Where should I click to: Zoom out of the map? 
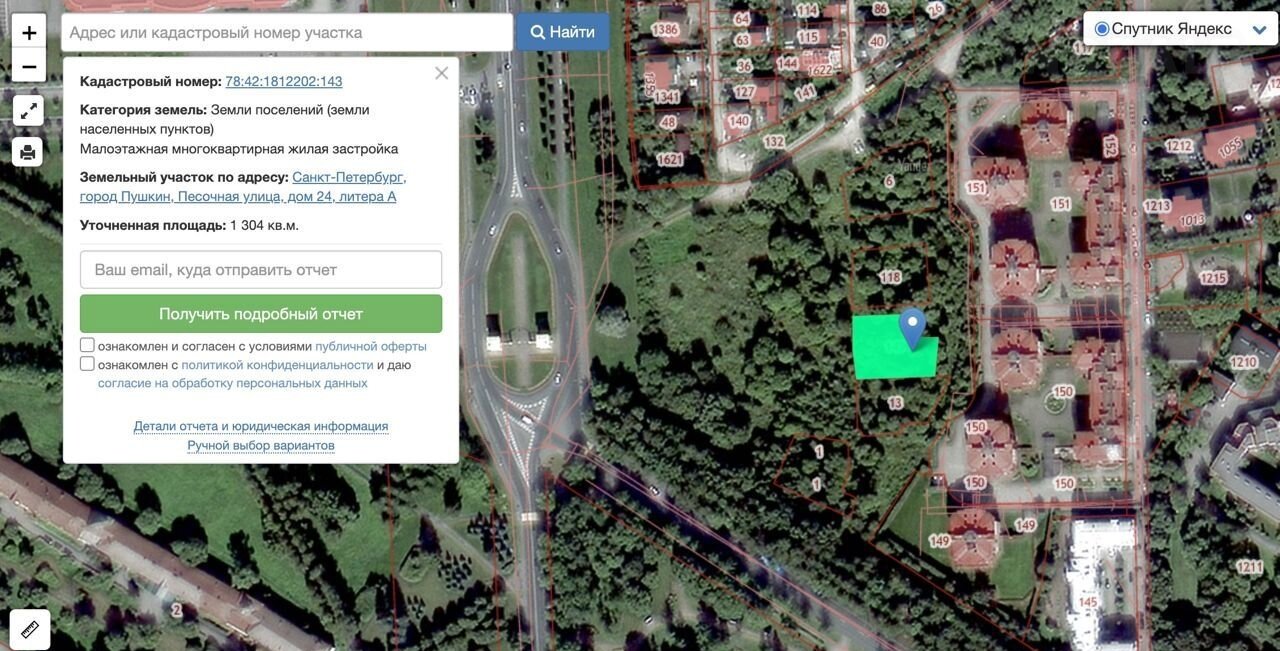[x=29, y=67]
